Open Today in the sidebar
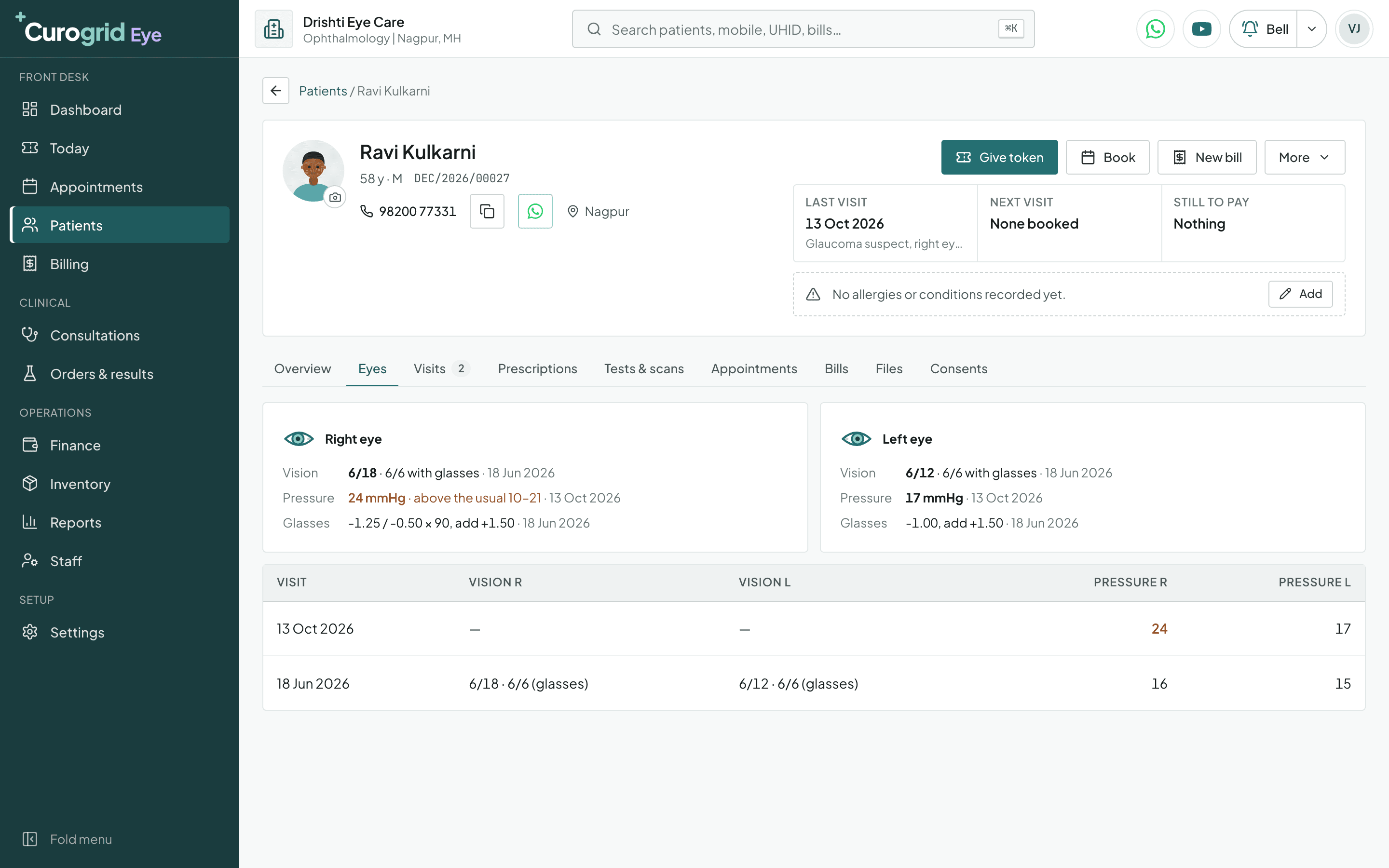The height and width of the screenshot is (868, 1389). point(120,148)
